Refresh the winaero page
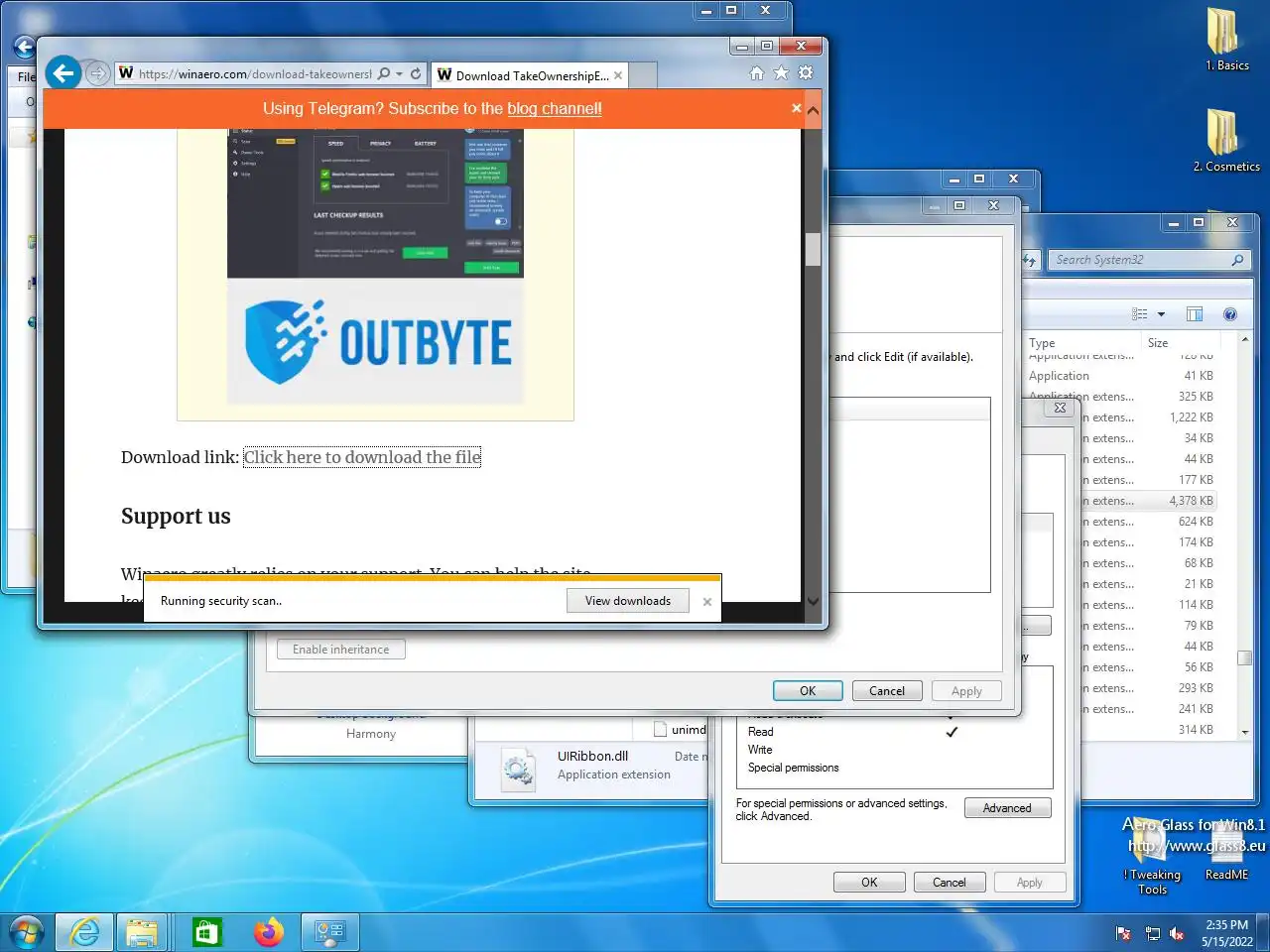Viewport: 1270px width, 952px height. [416, 73]
